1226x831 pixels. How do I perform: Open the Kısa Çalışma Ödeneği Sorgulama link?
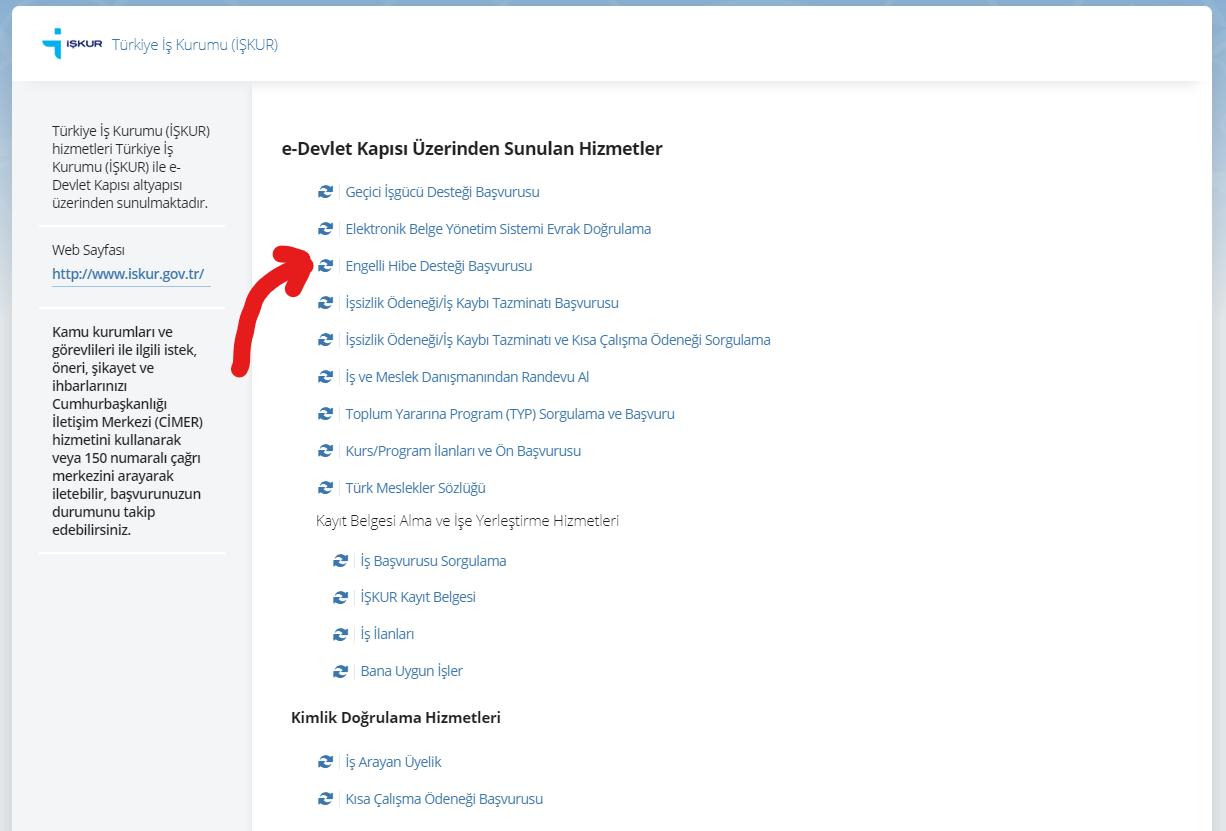coord(558,340)
